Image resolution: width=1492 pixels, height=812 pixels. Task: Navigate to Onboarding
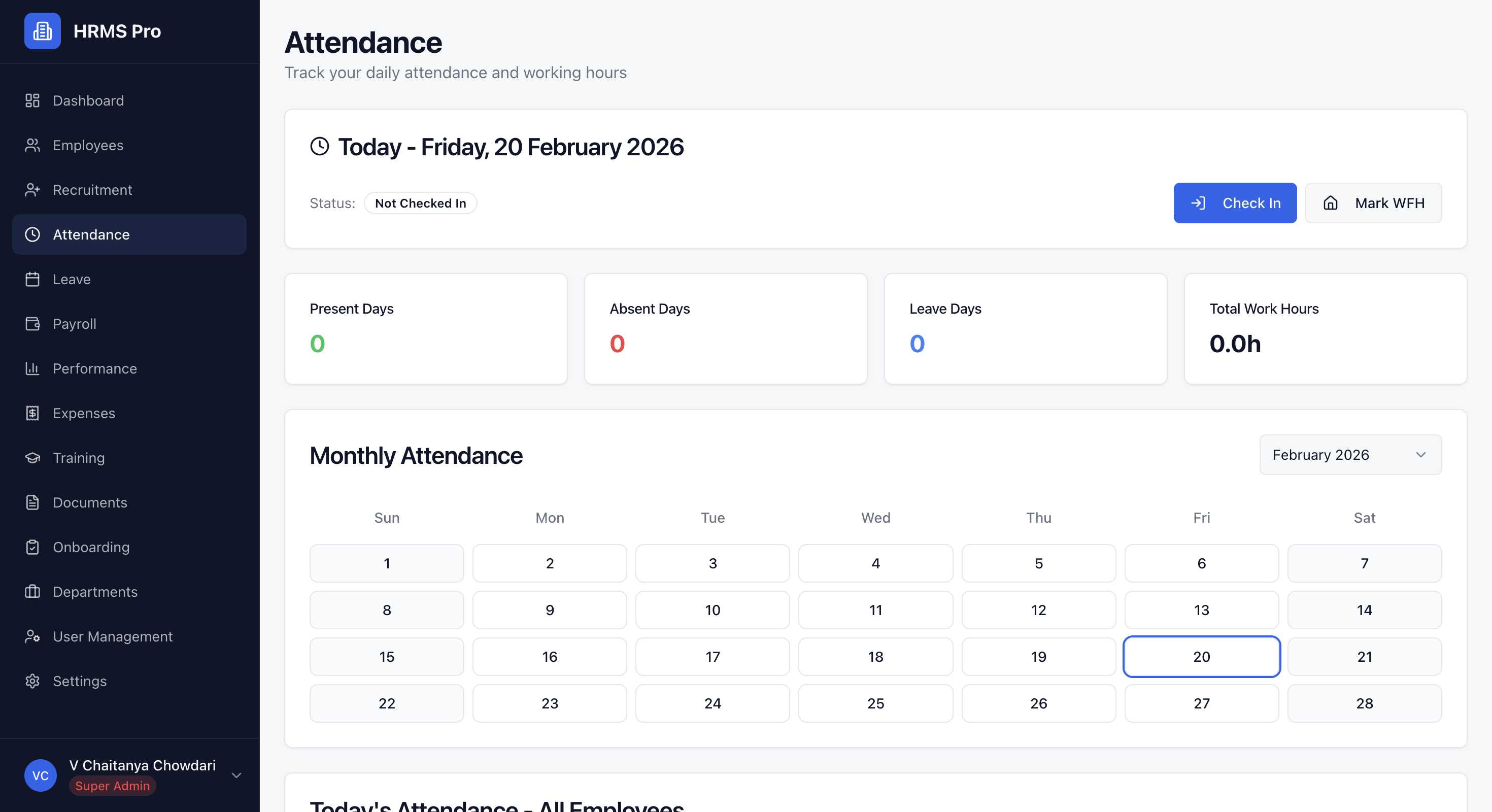pyautogui.click(x=129, y=546)
